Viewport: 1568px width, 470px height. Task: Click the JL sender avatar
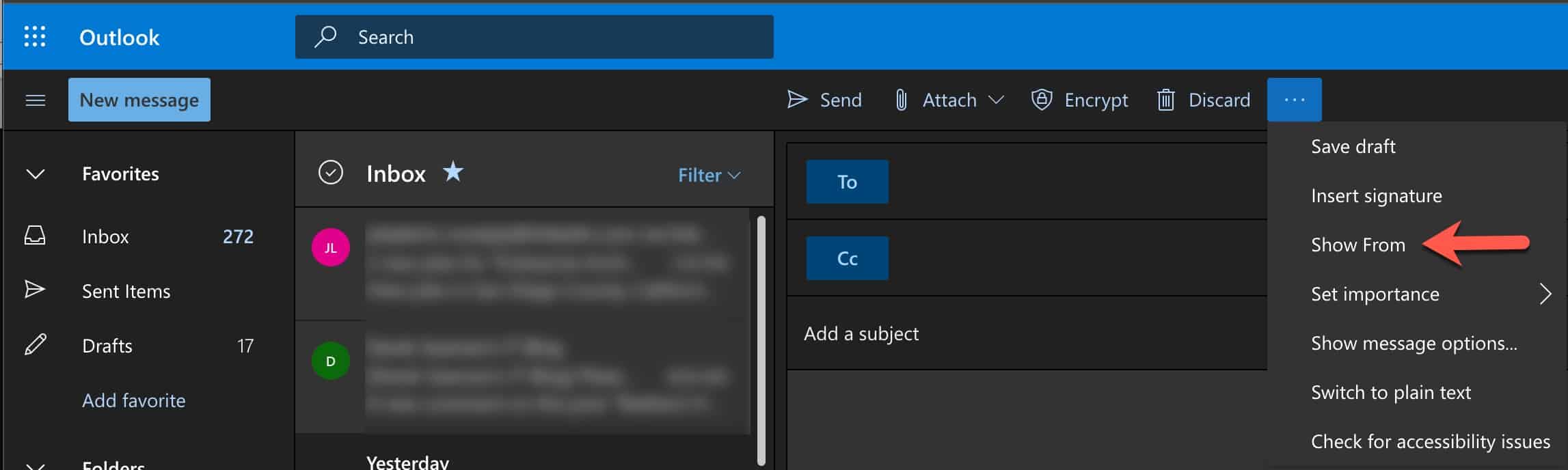[331, 247]
